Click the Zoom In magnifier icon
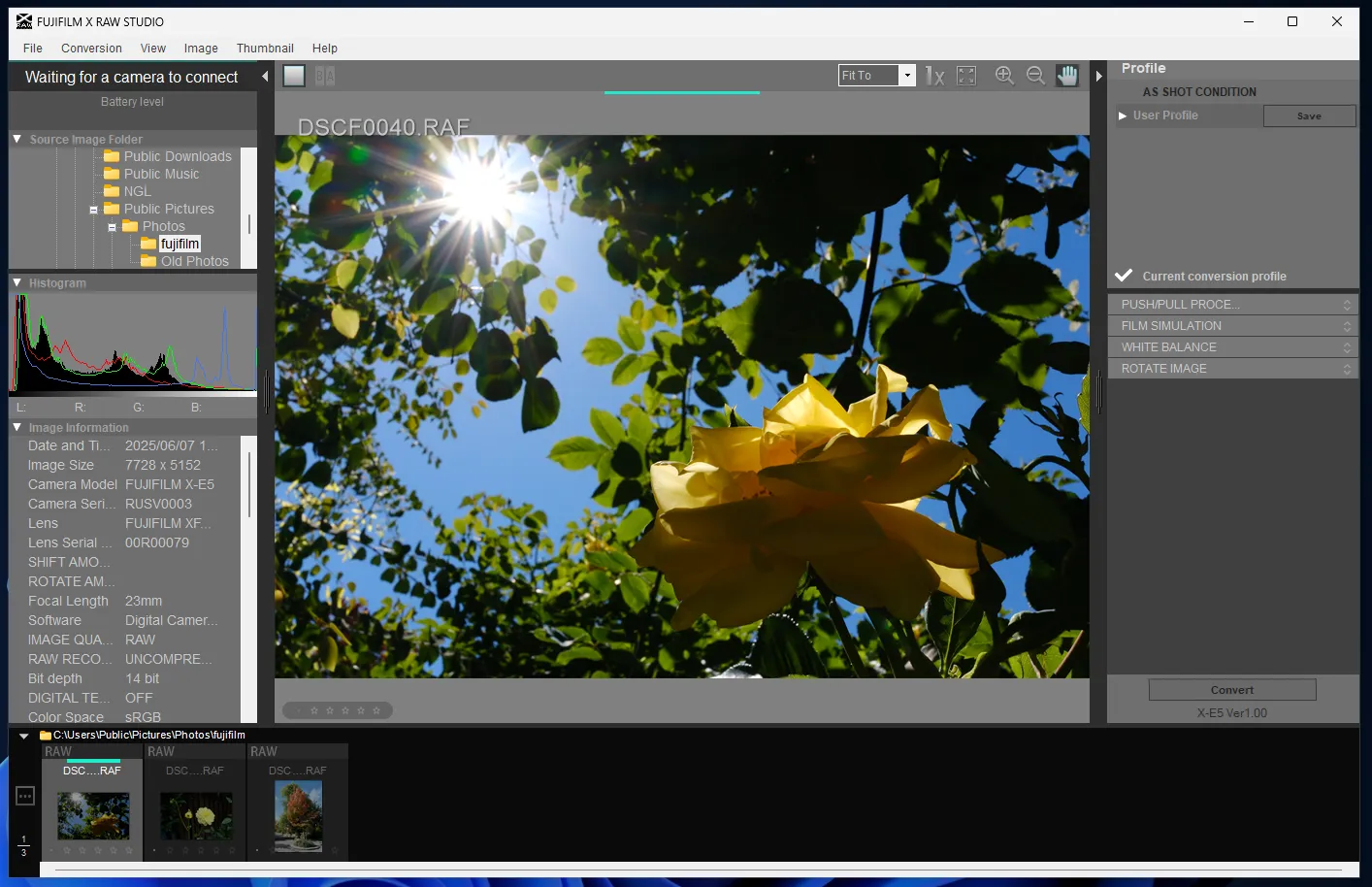 1004,75
